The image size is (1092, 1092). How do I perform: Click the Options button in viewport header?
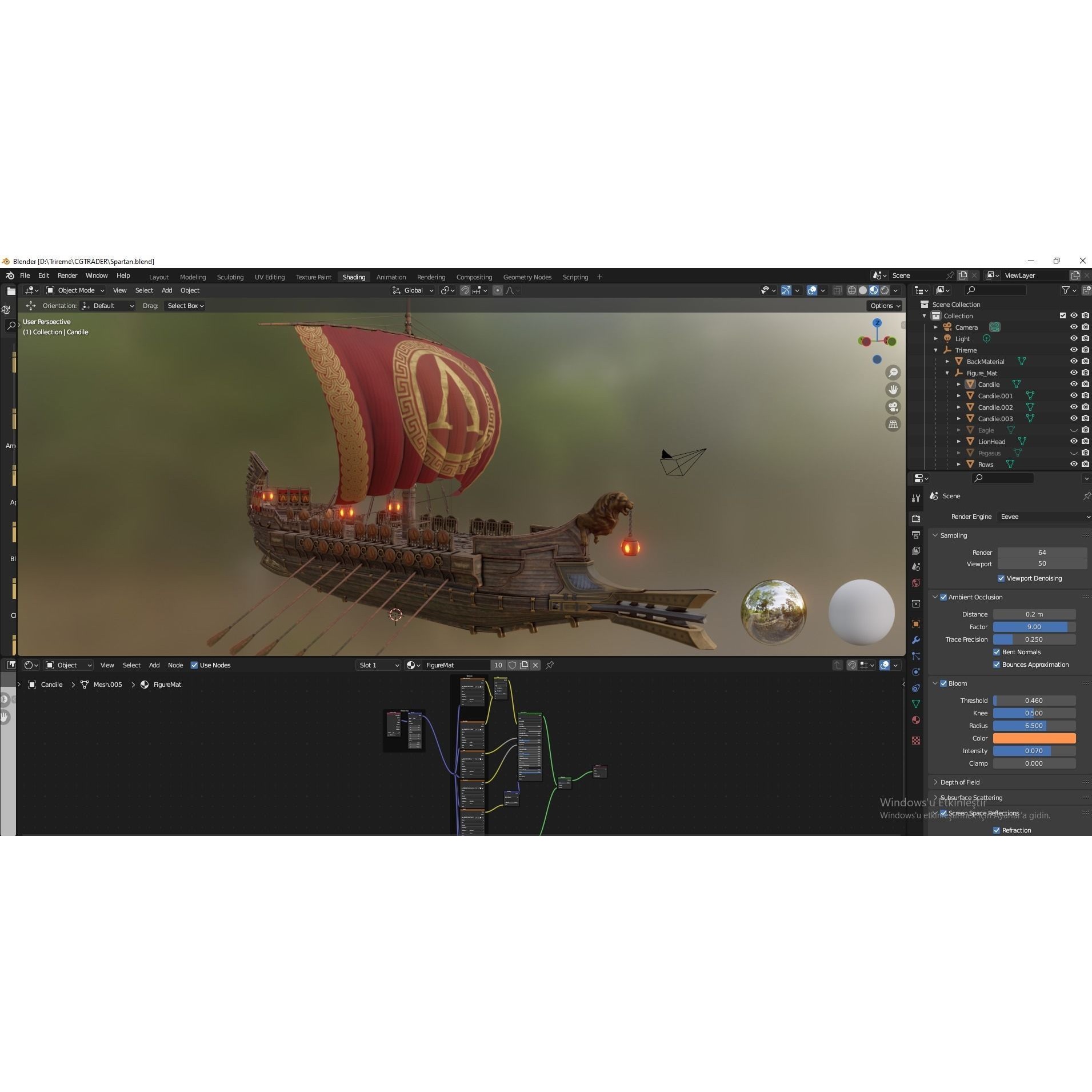(883, 305)
